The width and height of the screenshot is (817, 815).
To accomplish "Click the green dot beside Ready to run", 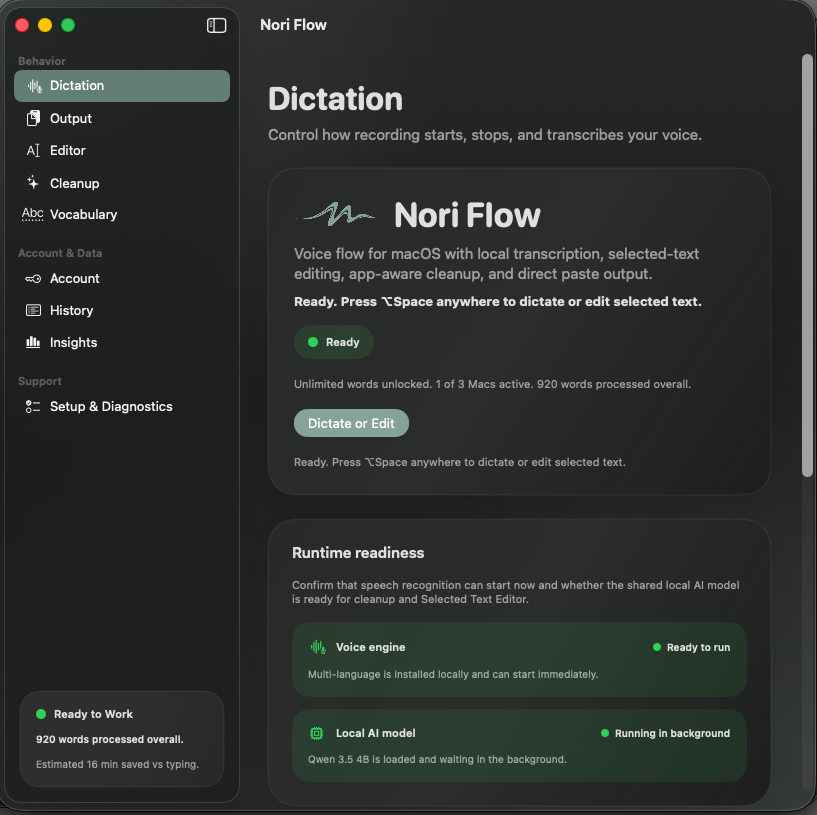I will [657, 647].
